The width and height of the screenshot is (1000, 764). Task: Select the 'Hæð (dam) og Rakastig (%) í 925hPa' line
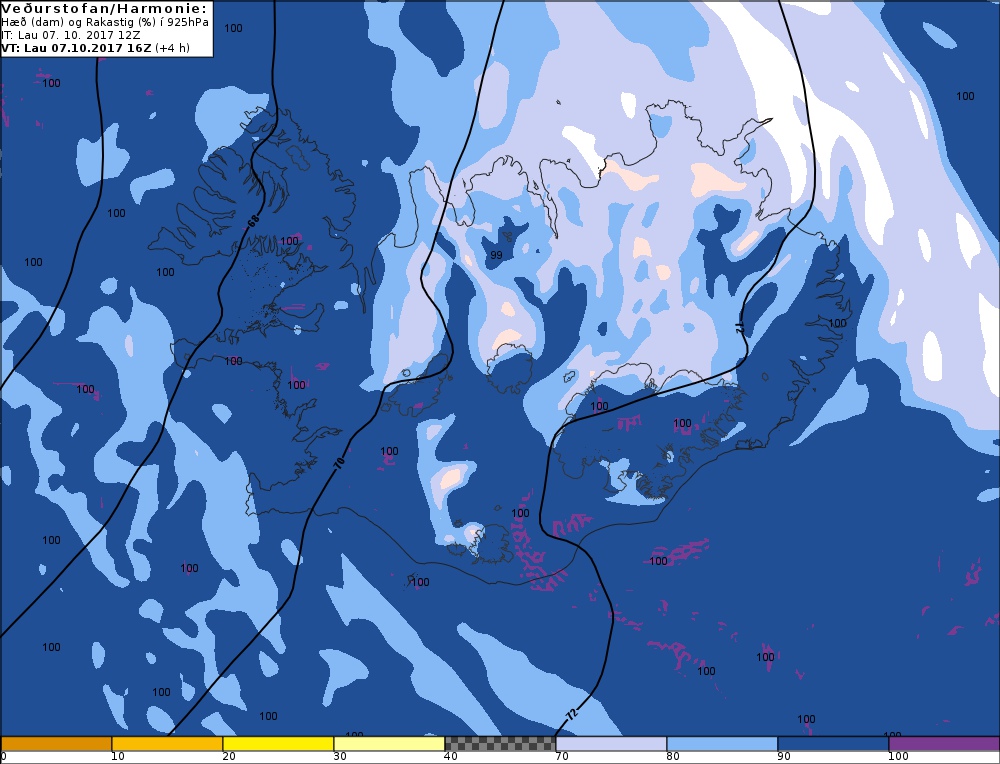pyautogui.click(x=105, y=22)
